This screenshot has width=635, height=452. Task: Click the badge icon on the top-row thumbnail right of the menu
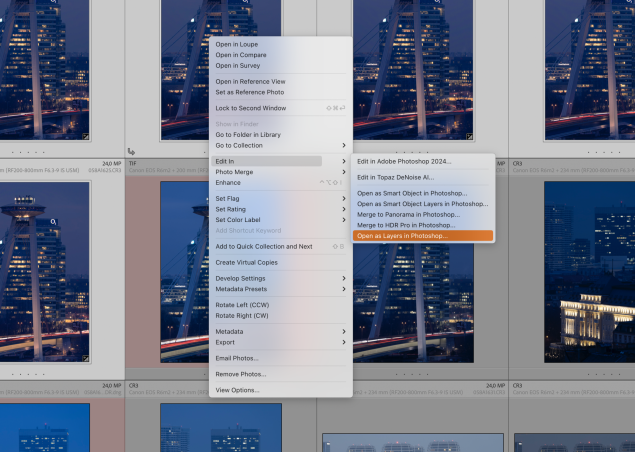tap(470, 135)
